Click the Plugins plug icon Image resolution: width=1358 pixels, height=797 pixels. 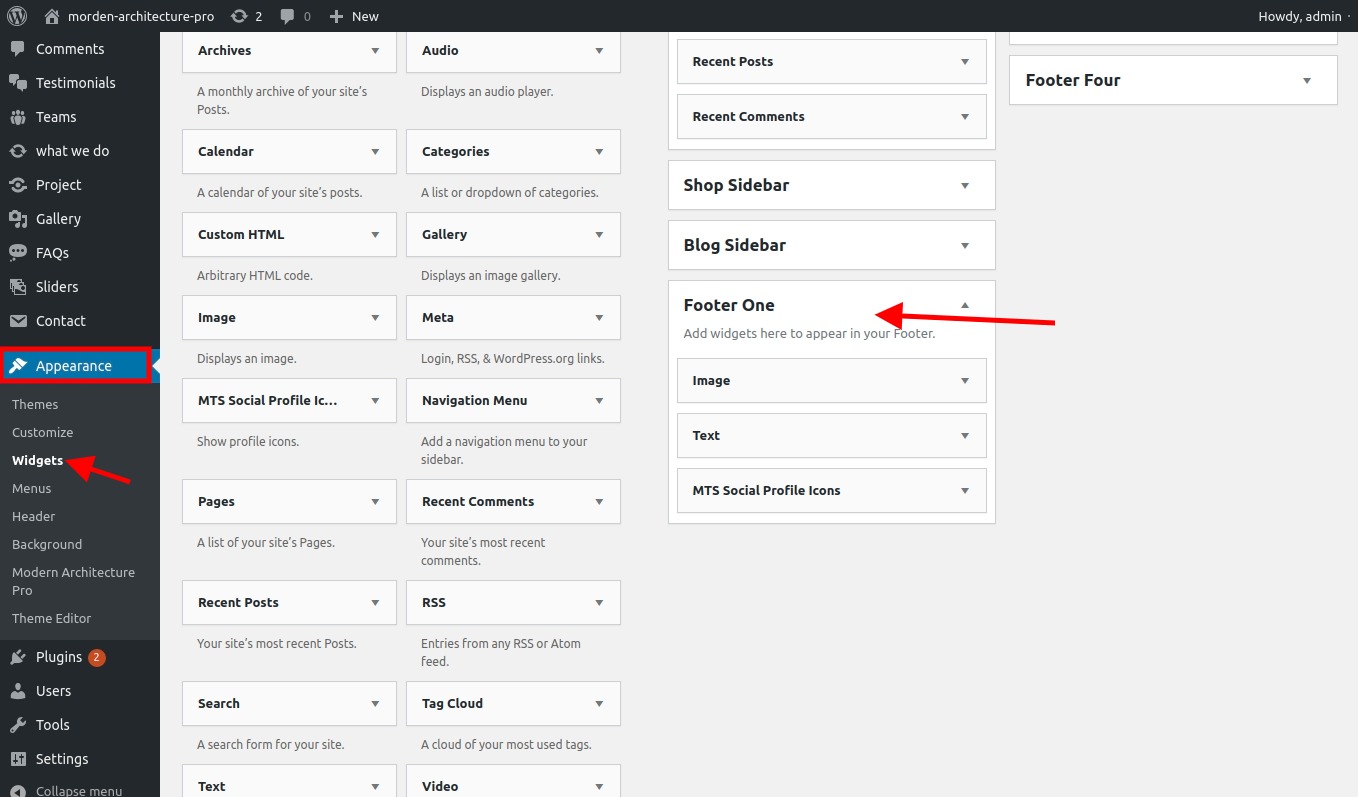pos(18,657)
